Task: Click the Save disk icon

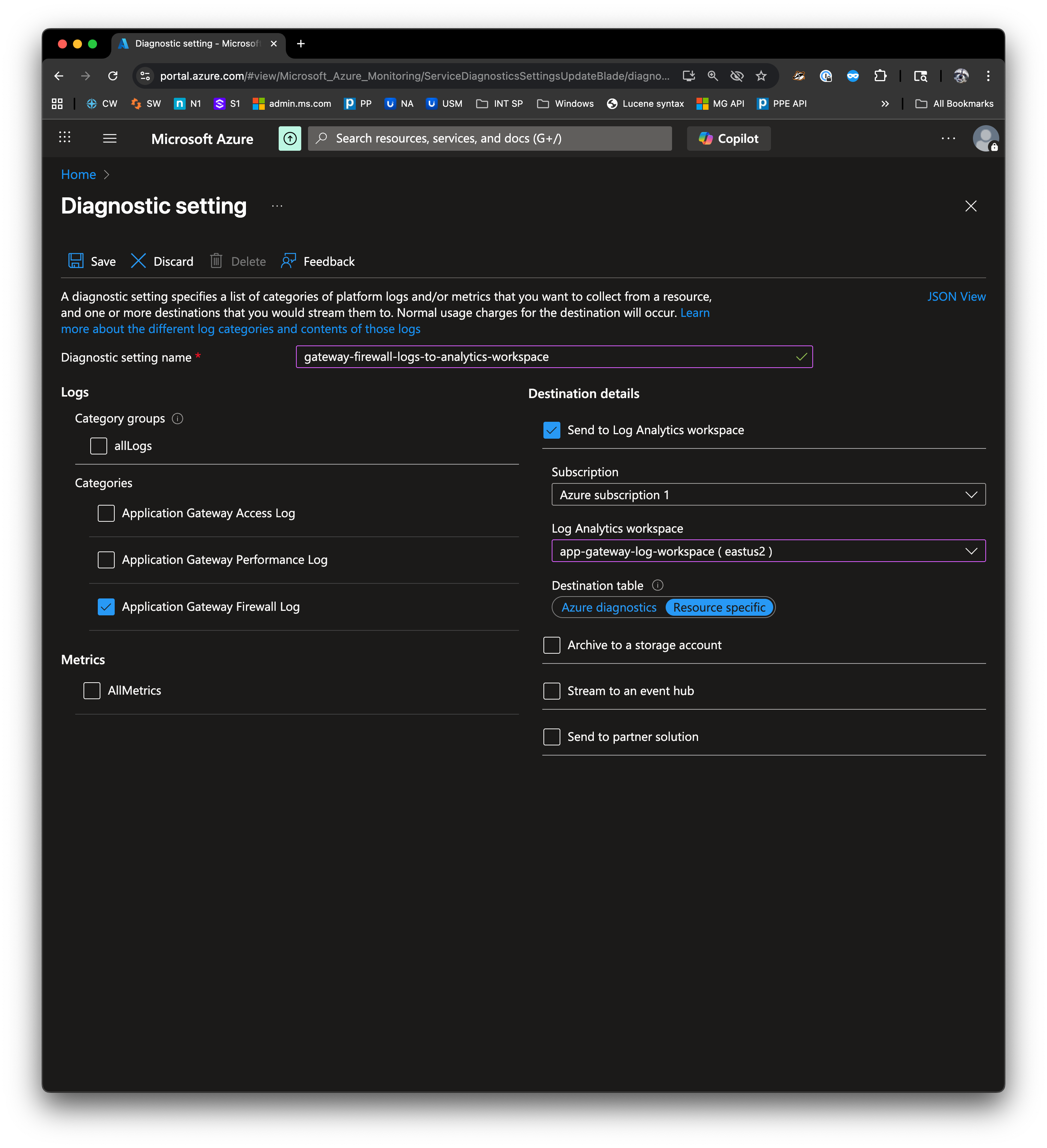Action: 76,261
